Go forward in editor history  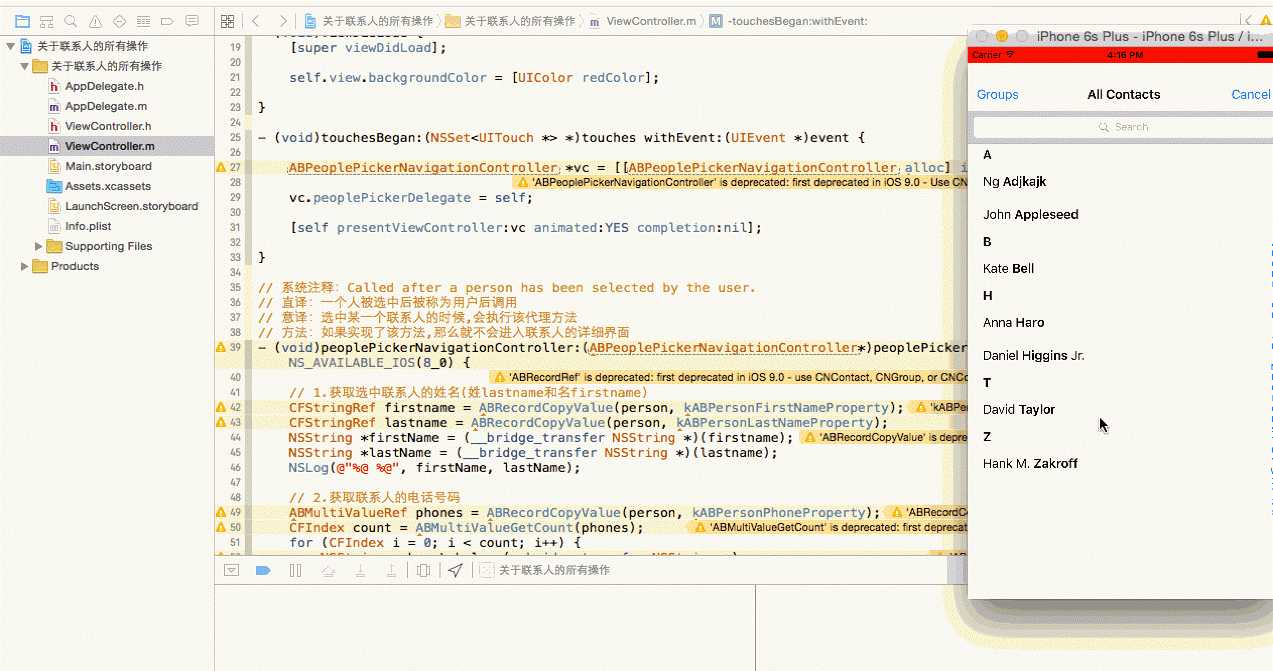(x=283, y=21)
